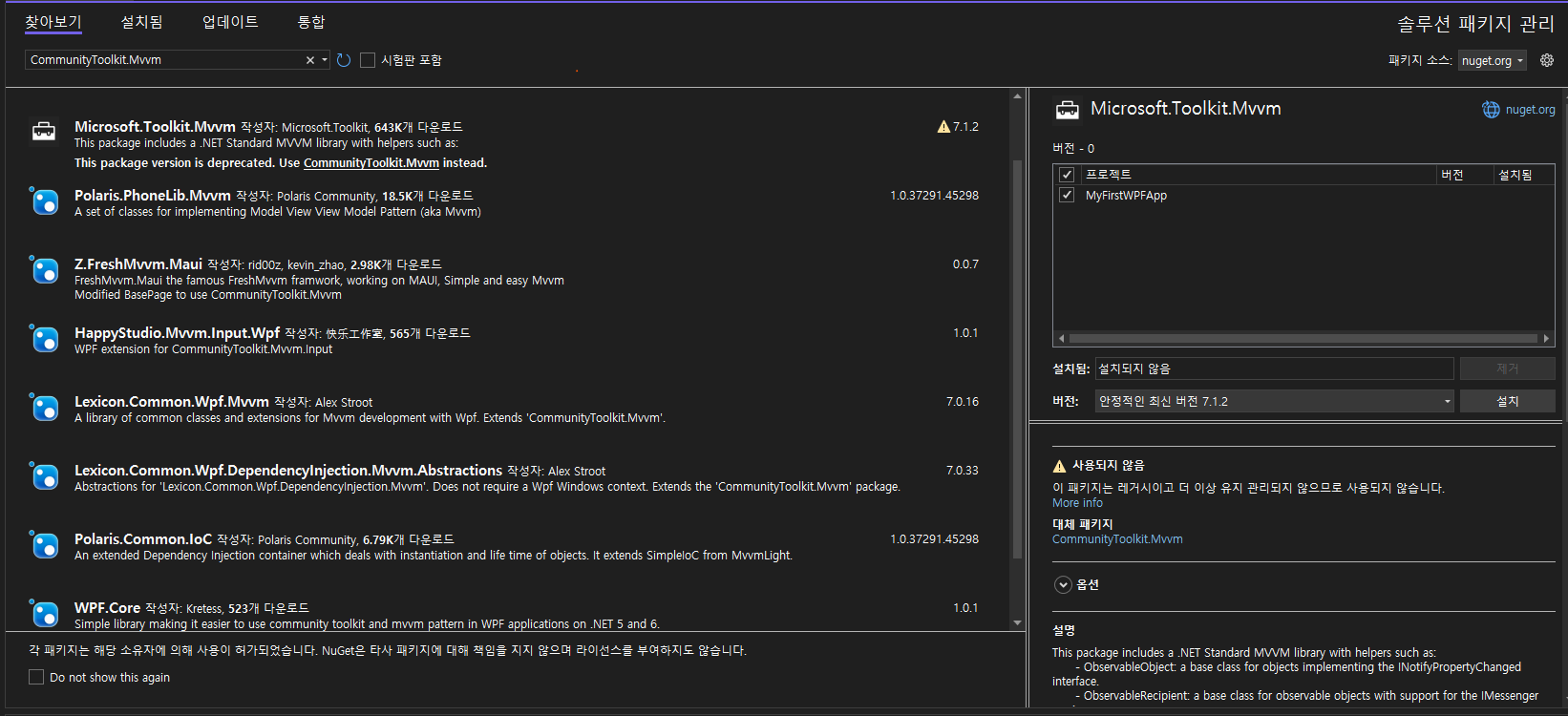This screenshot has width=1568, height=716.
Task: Click the package icon in the detail header
Action: pos(1067,111)
